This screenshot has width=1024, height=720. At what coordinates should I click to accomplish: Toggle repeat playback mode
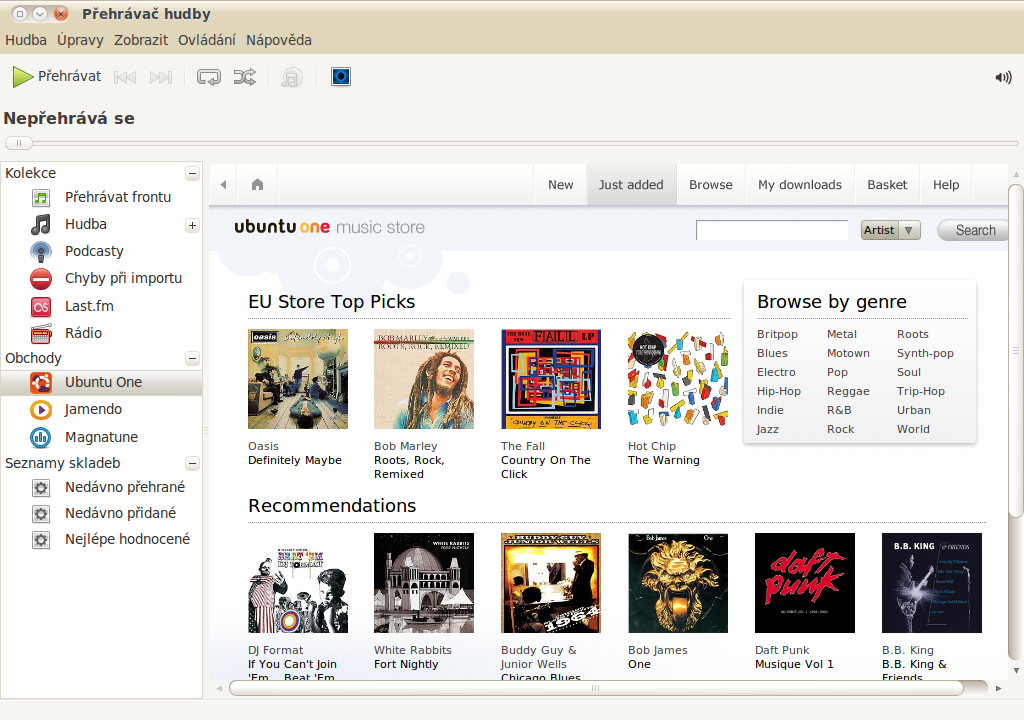tap(209, 77)
